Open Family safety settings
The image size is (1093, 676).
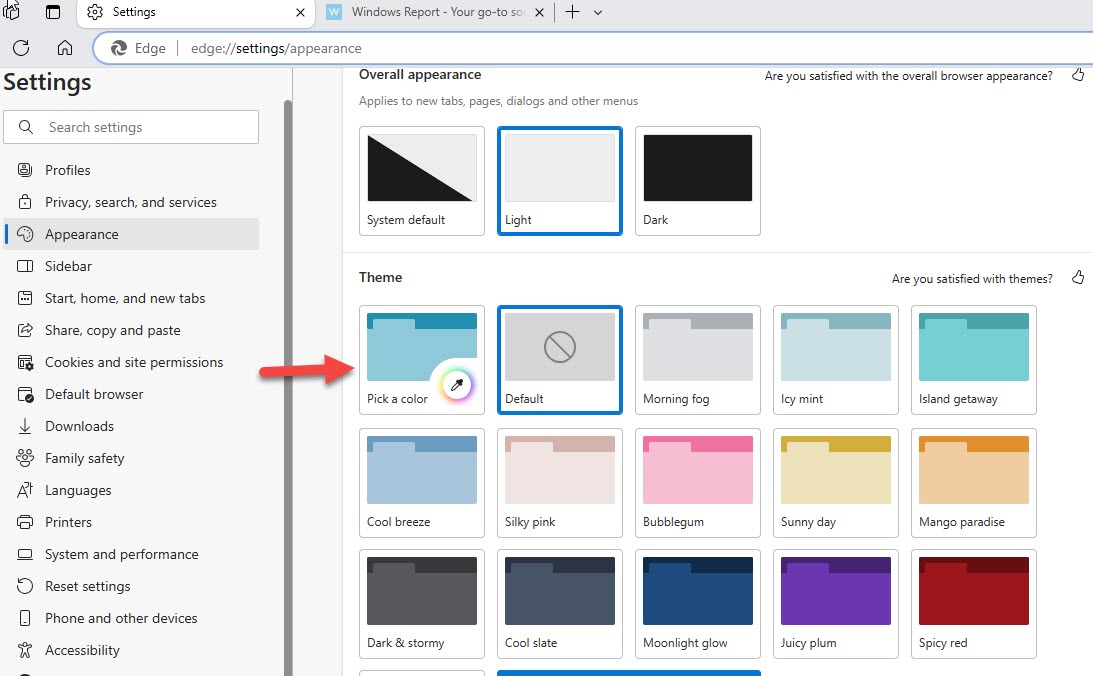pos(131,458)
